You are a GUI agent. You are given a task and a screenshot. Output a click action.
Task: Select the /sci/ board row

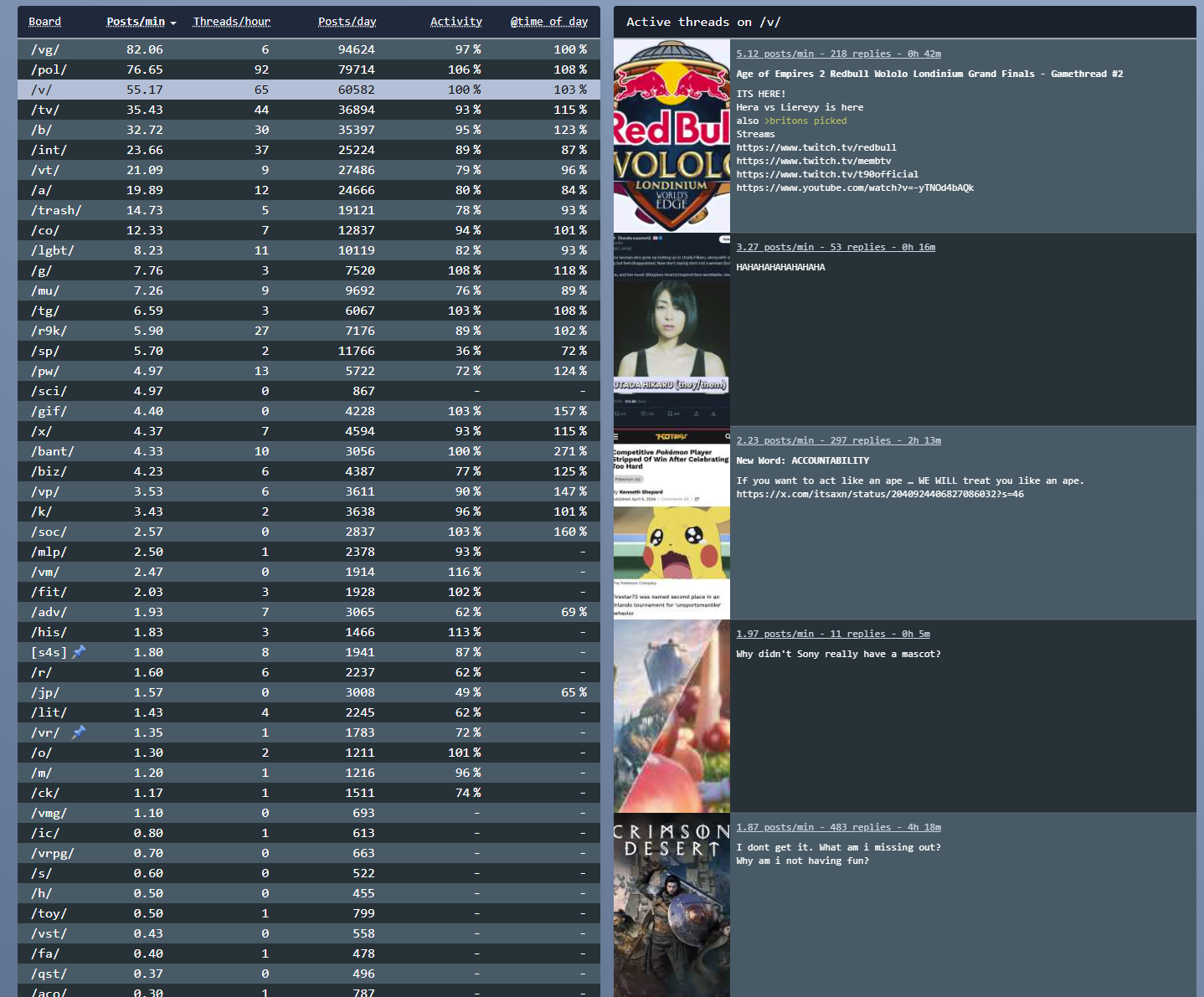click(309, 391)
